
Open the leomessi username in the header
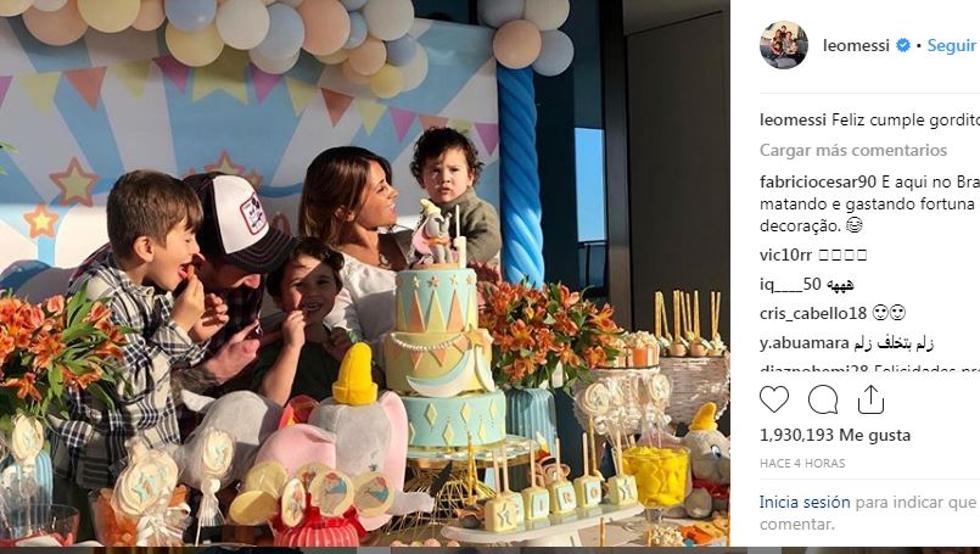pyautogui.click(x=856, y=46)
